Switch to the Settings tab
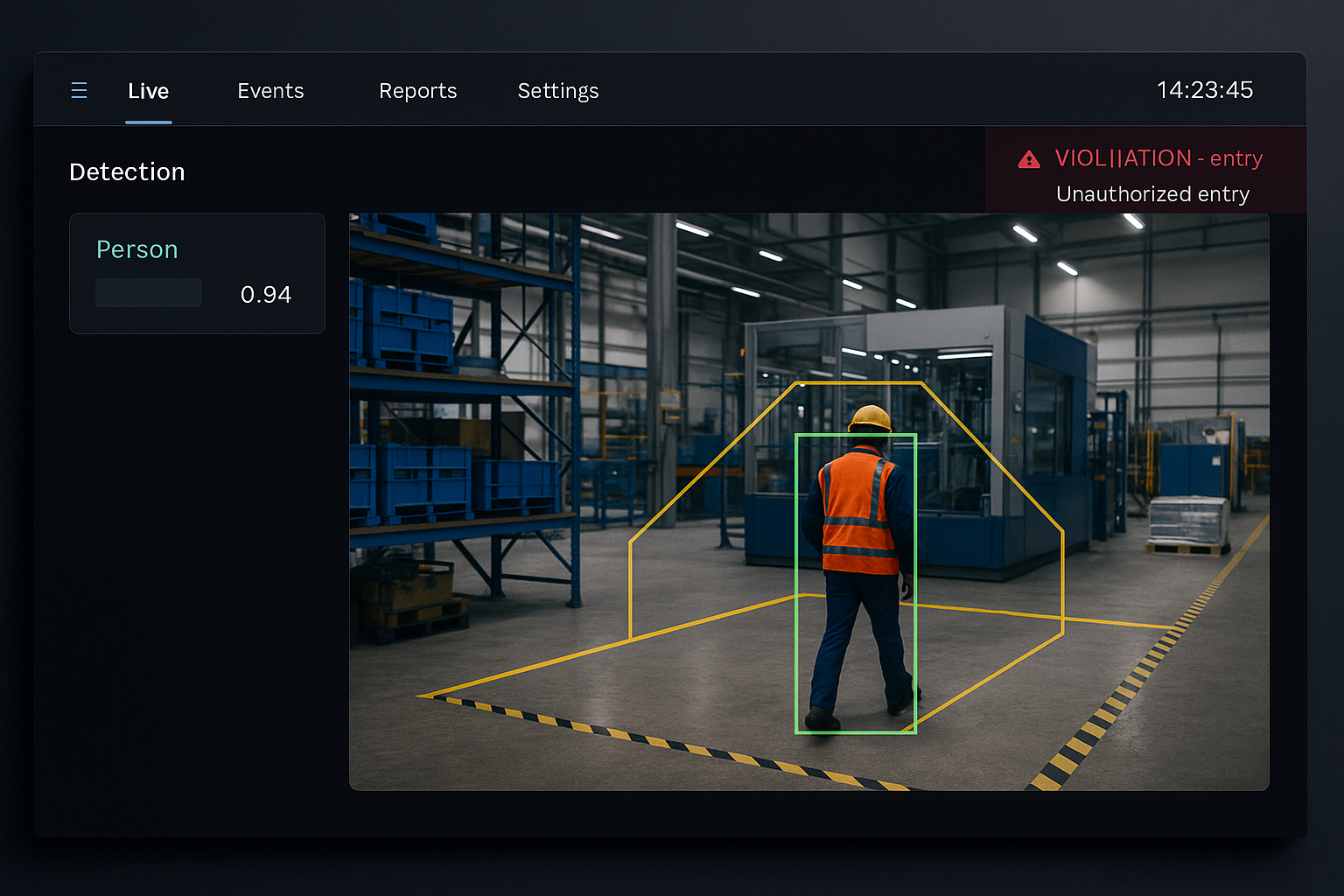The height and width of the screenshot is (896, 1344). [557, 90]
